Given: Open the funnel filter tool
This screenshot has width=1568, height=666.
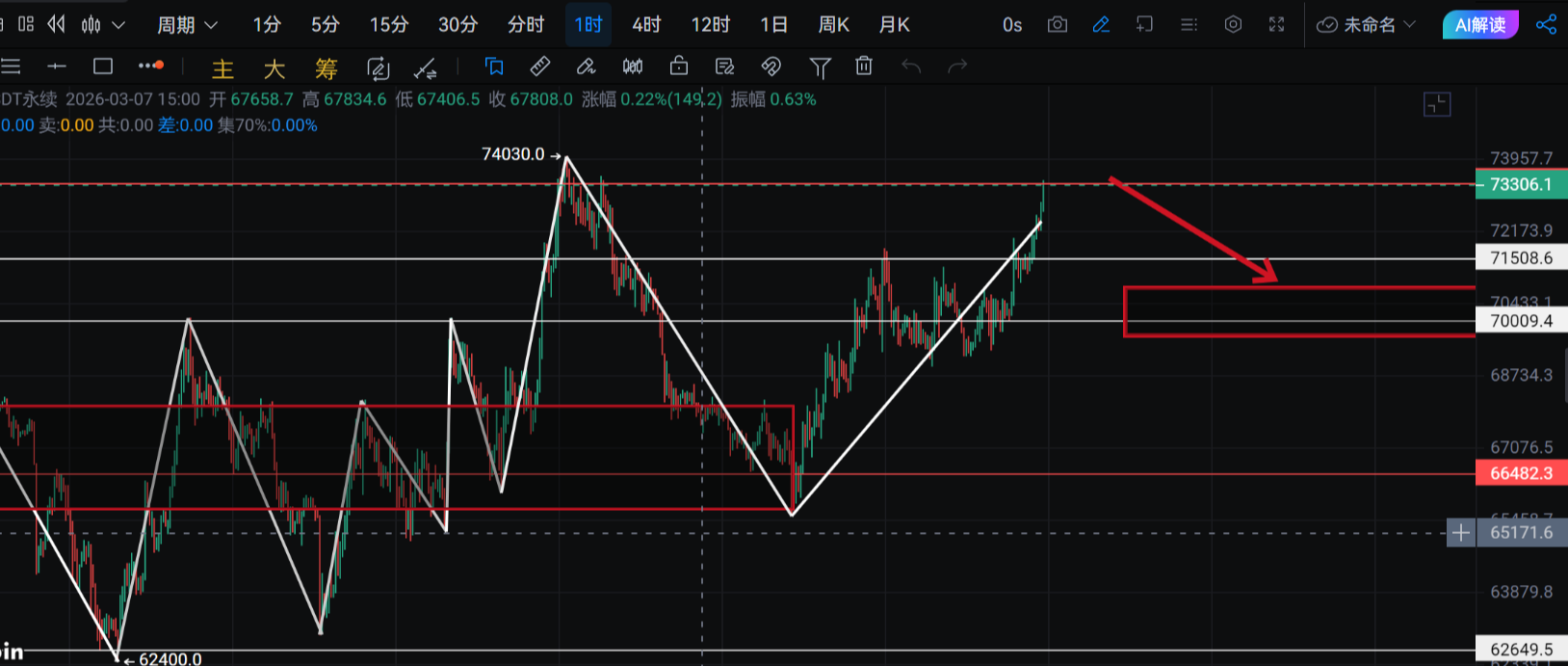Looking at the screenshot, I should coord(820,67).
